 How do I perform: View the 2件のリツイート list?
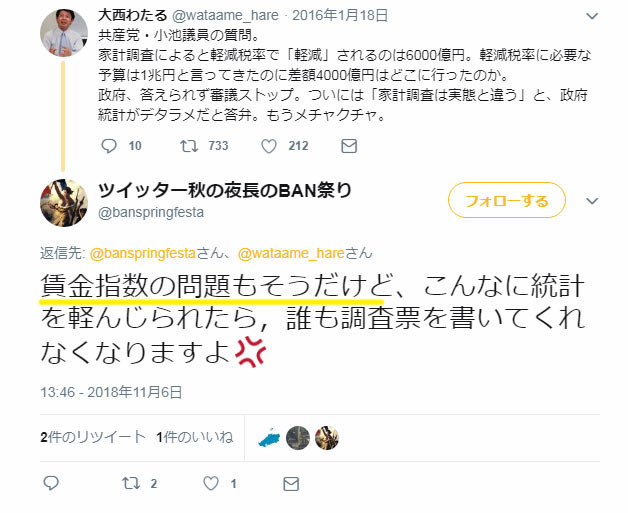click(x=93, y=437)
